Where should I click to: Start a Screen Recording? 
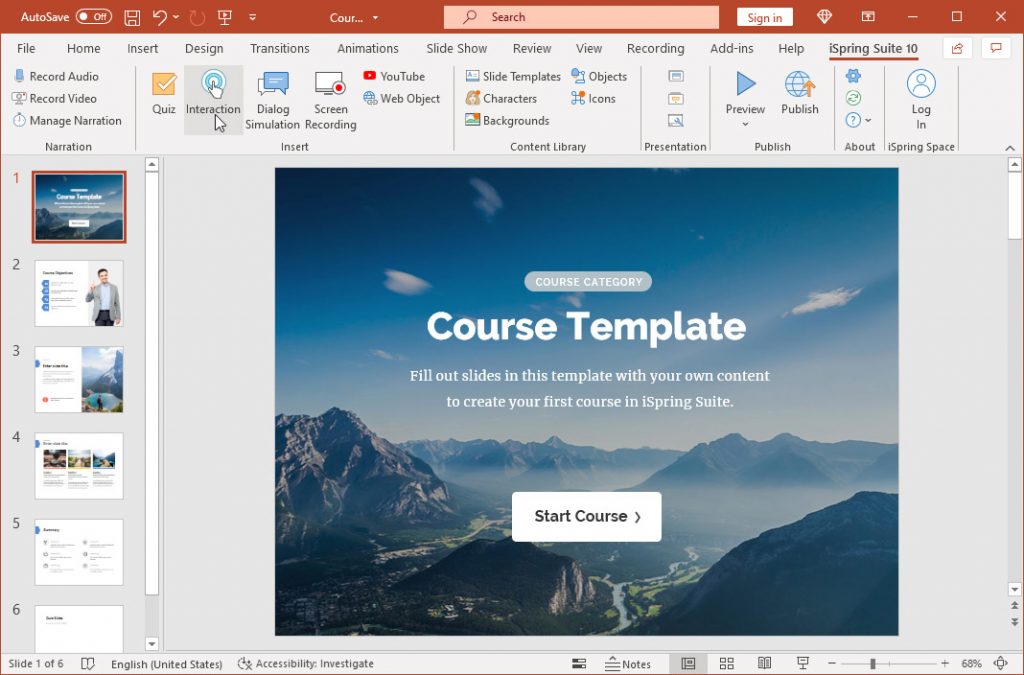click(x=330, y=95)
